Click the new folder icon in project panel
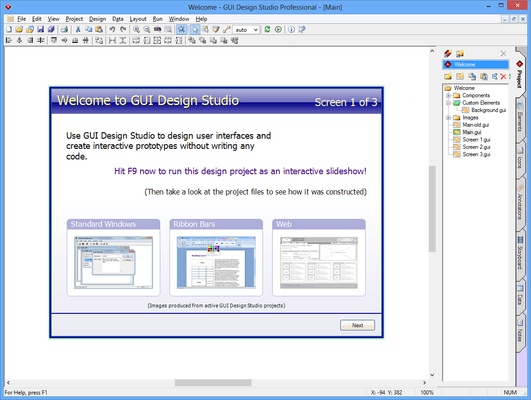This screenshot has height=400, width=531. [448, 77]
